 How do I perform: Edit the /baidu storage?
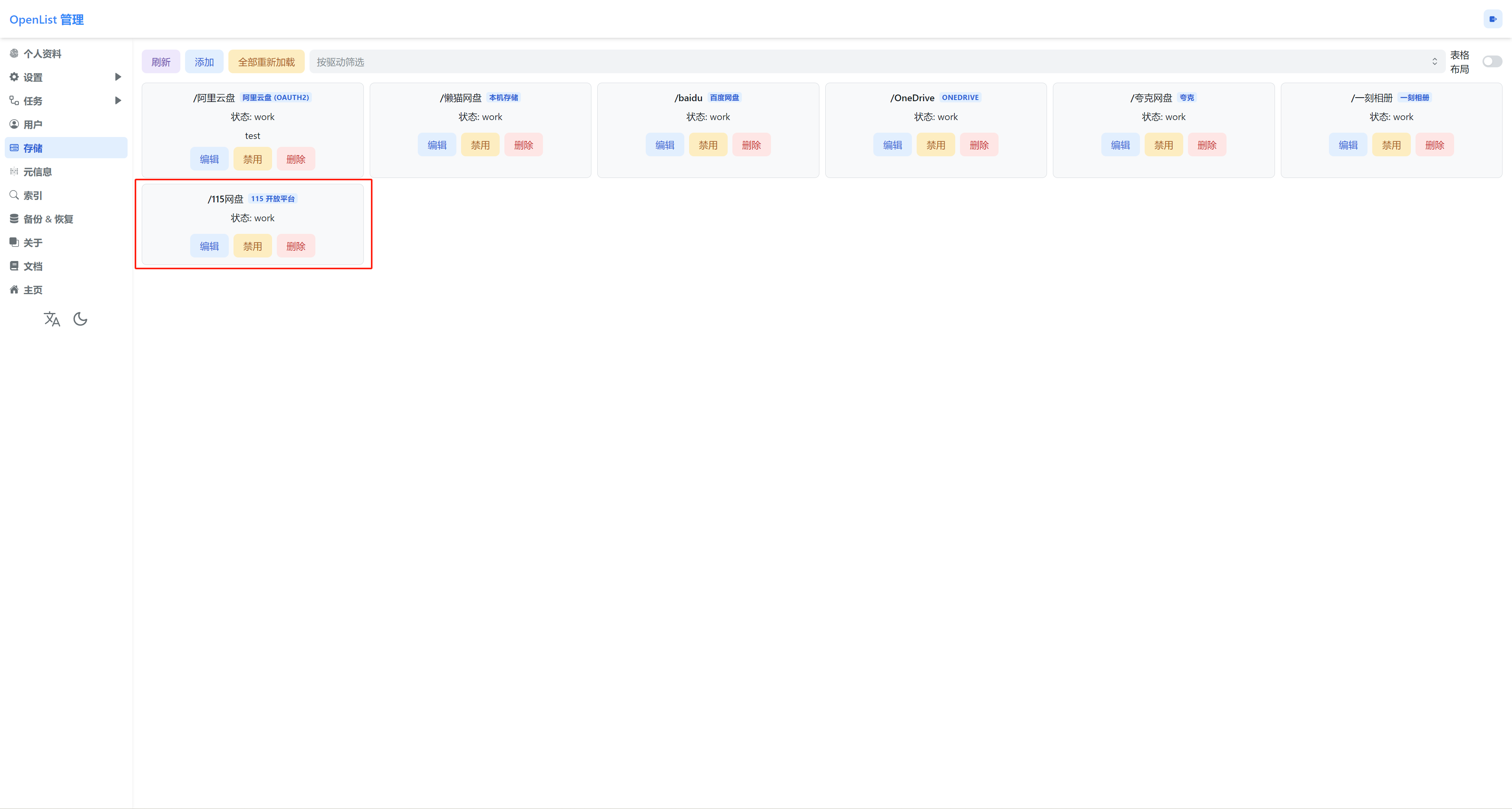point(665,145)
